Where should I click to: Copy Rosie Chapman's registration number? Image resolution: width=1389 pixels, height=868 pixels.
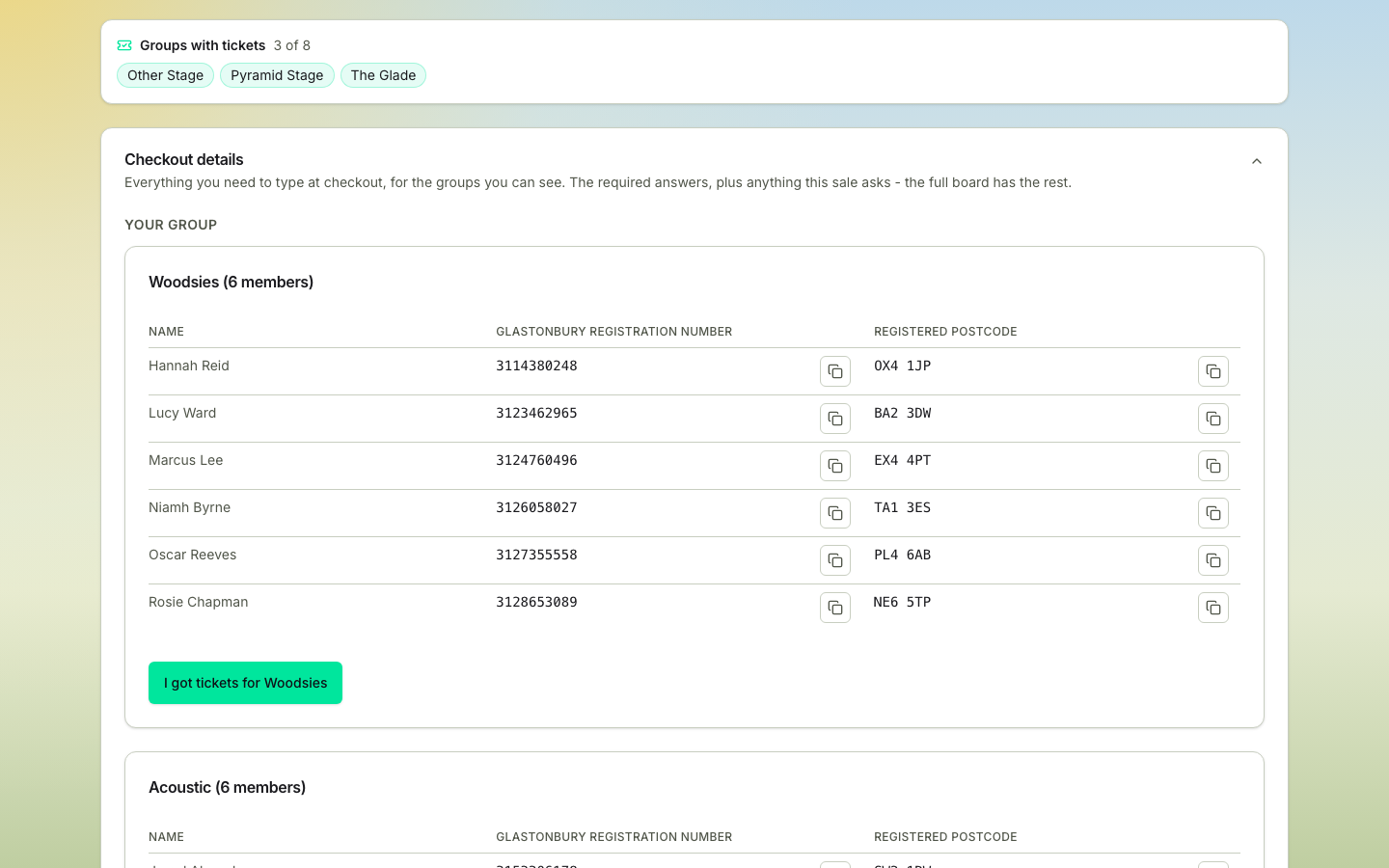coord(835,608)
